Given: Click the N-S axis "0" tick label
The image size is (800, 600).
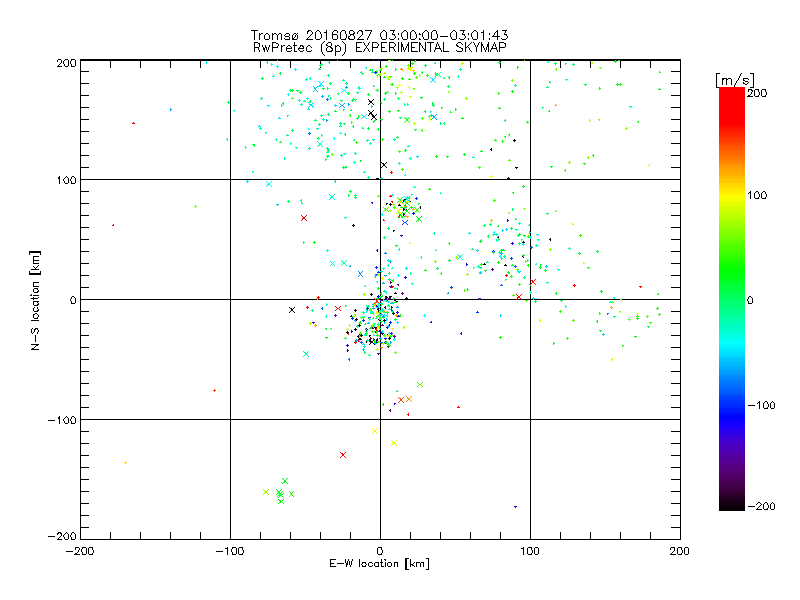Looking at the screenshot, I should click(73, 300).
